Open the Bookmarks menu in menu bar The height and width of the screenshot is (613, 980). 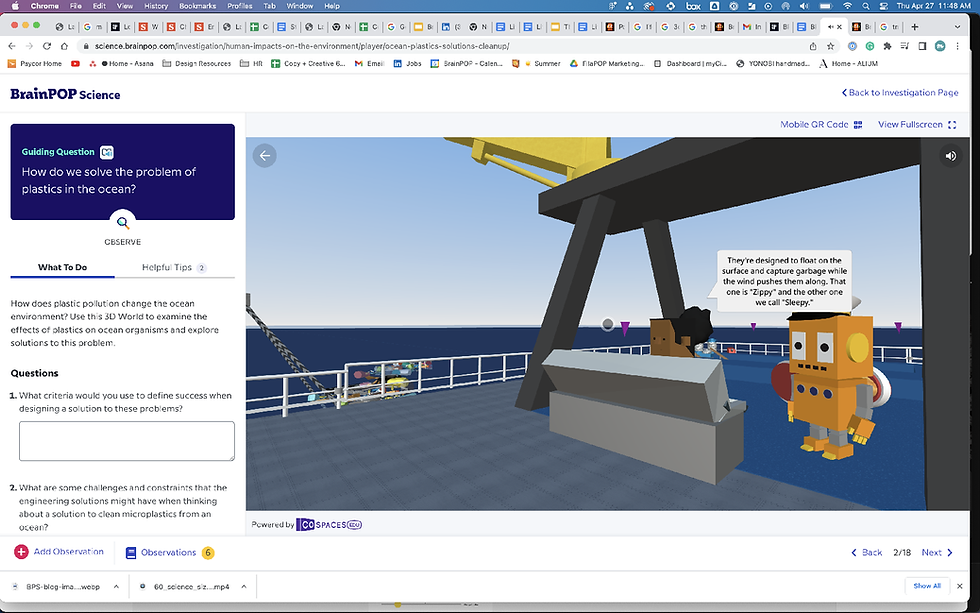pyautogui.click(x=198, y=6)
